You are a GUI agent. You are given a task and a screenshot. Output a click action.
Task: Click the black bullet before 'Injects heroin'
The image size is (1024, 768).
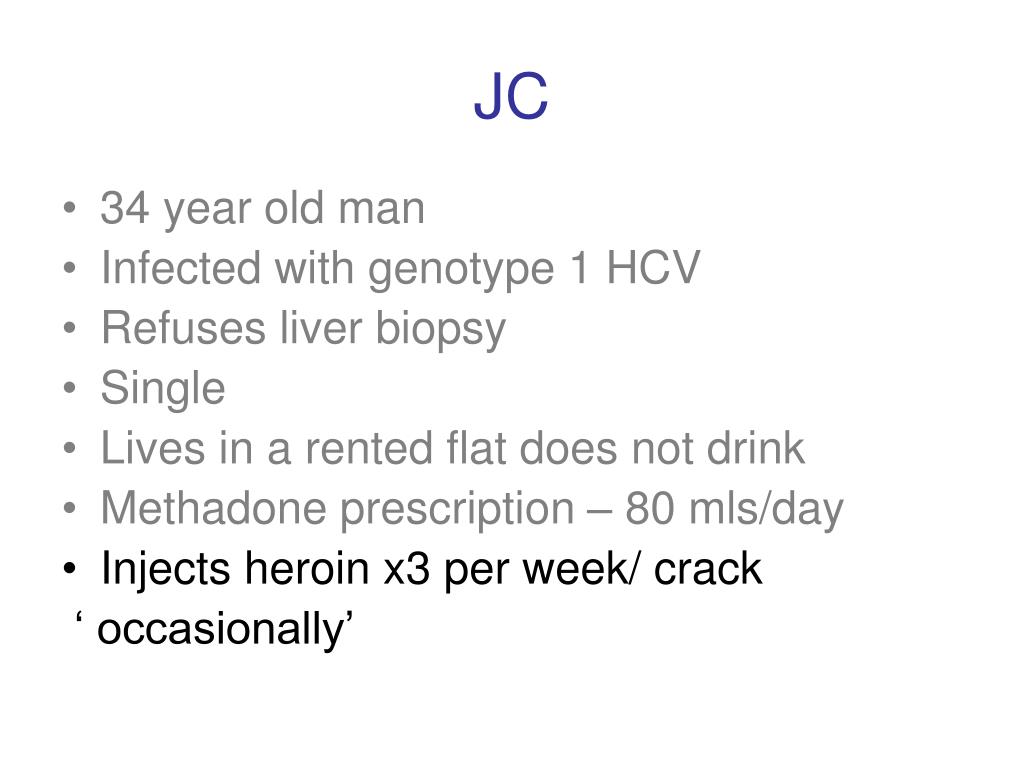[70, 568]
